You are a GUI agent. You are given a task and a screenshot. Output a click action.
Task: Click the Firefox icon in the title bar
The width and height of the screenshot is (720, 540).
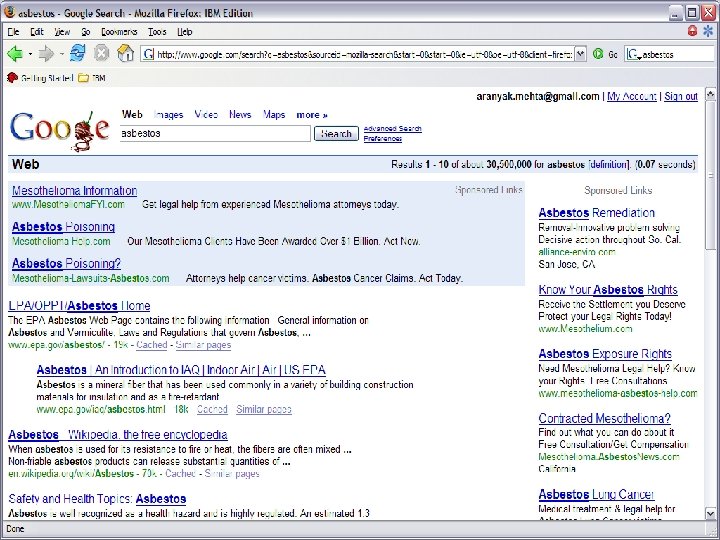click(x=10, y=12)
